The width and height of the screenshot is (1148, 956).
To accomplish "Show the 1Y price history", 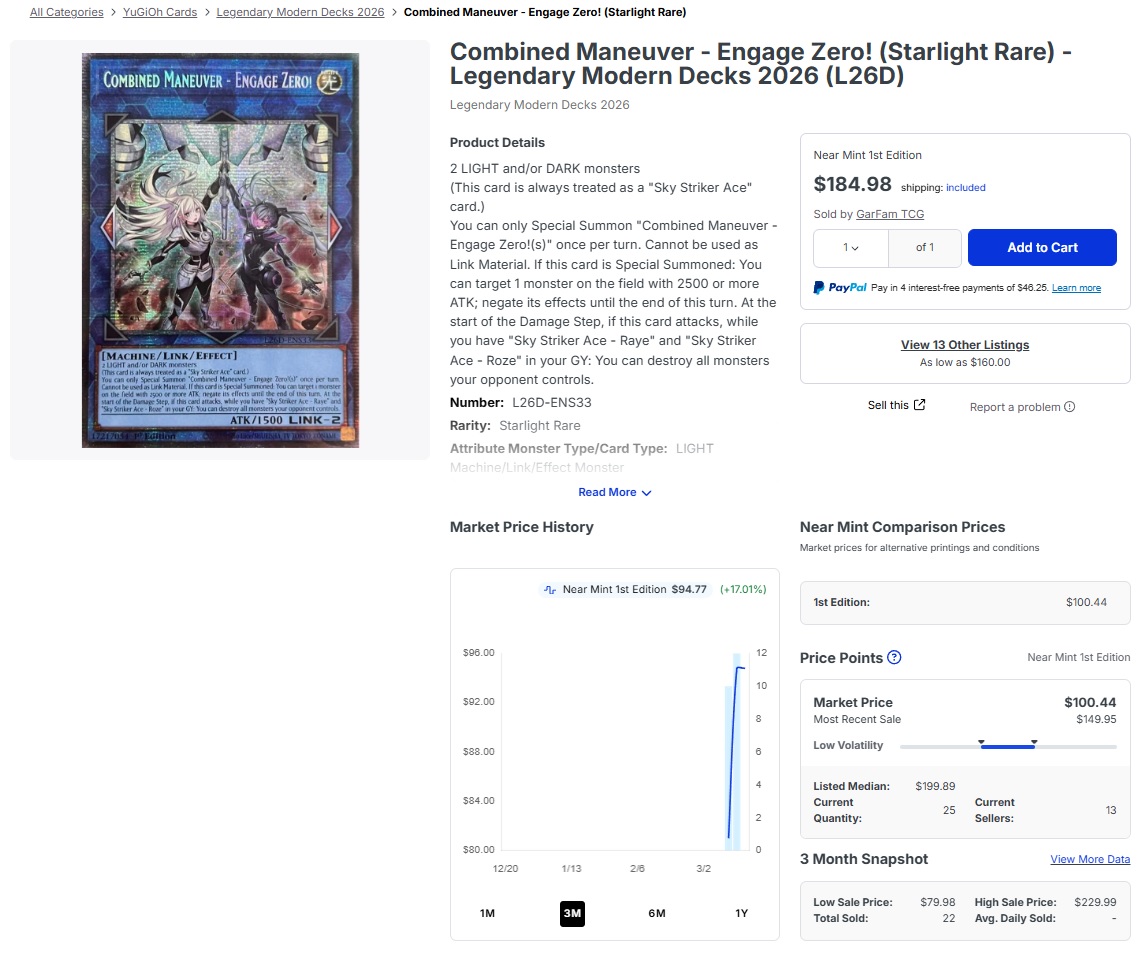I will click(x=742, y=913).
